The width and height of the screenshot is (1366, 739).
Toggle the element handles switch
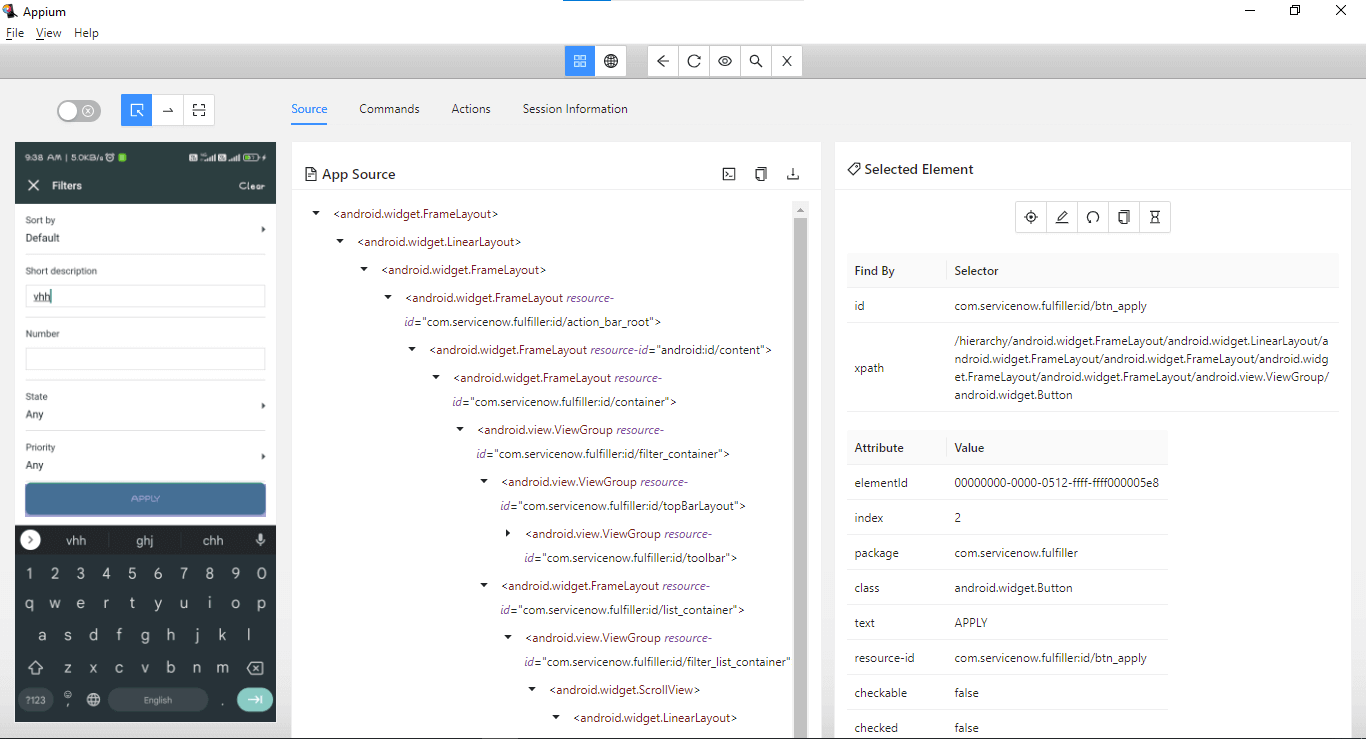point(78,111)
